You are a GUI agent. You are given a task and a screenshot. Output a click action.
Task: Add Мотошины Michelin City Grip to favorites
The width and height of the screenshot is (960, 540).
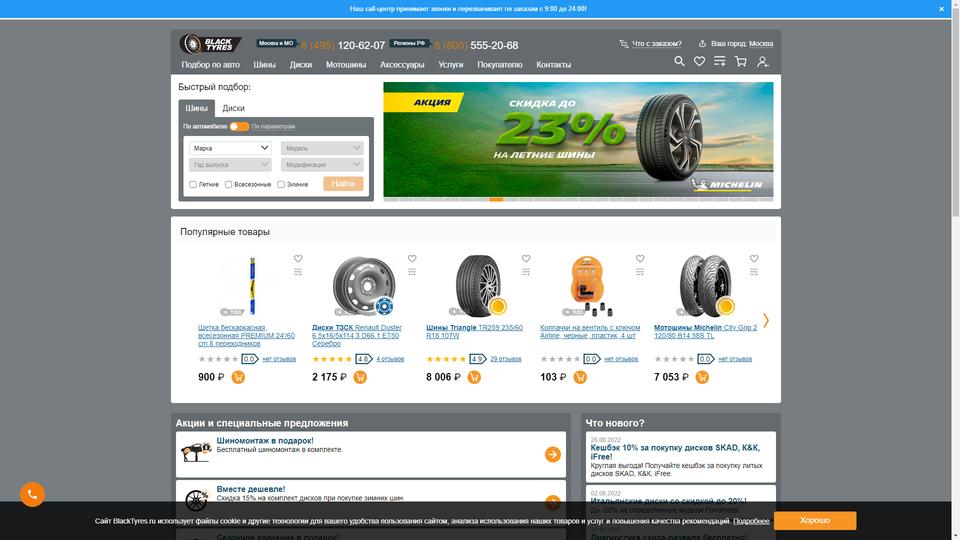pos(754,258)
